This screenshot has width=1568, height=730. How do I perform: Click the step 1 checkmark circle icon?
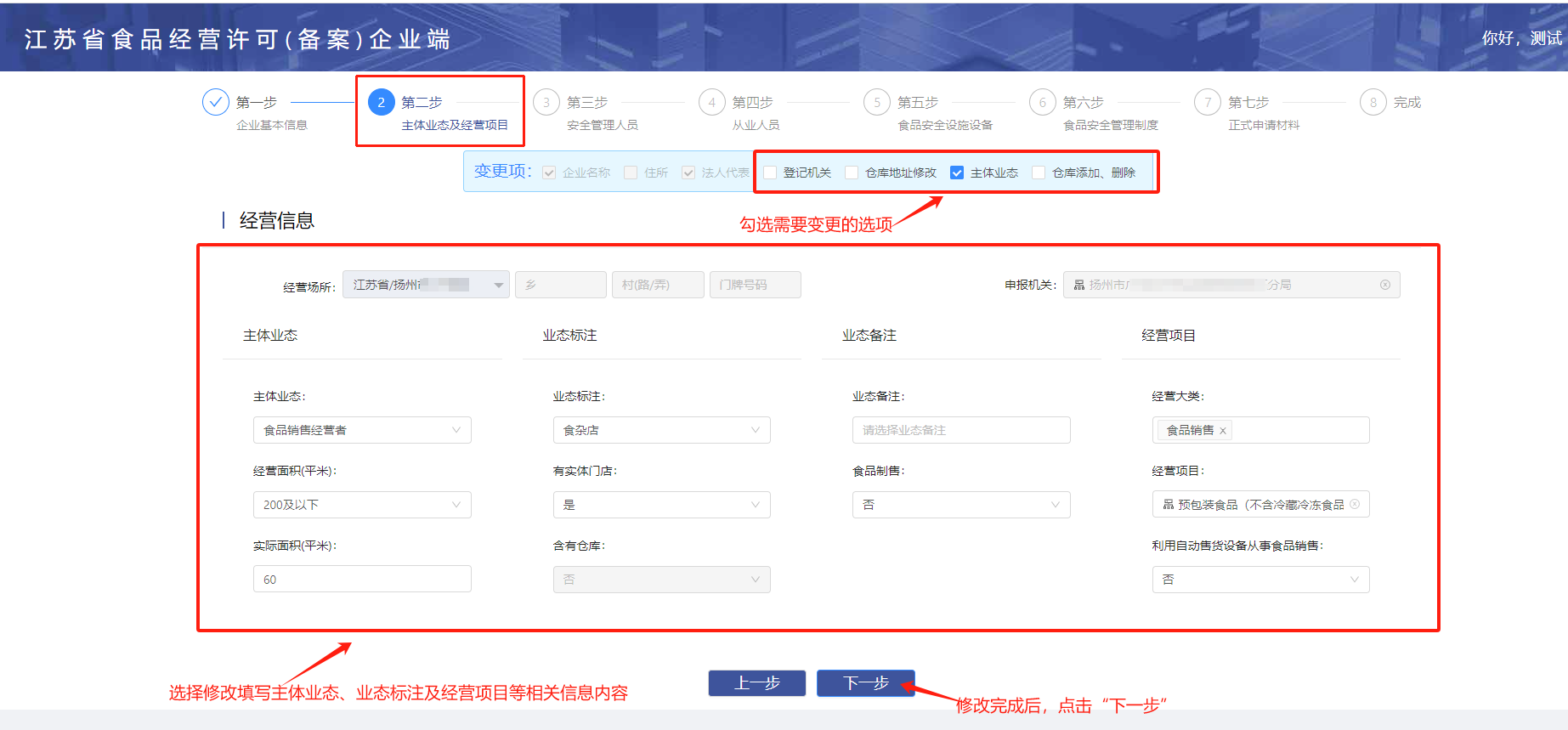(x=216, y=103)
